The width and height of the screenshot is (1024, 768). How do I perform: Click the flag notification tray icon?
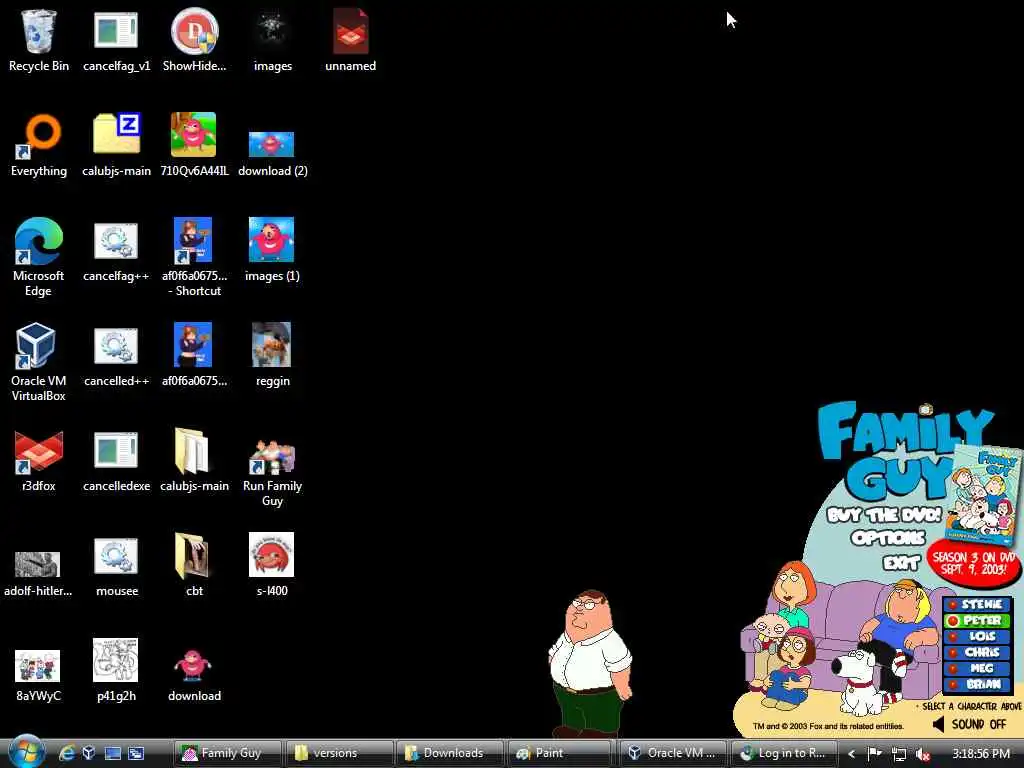[874, 754]
